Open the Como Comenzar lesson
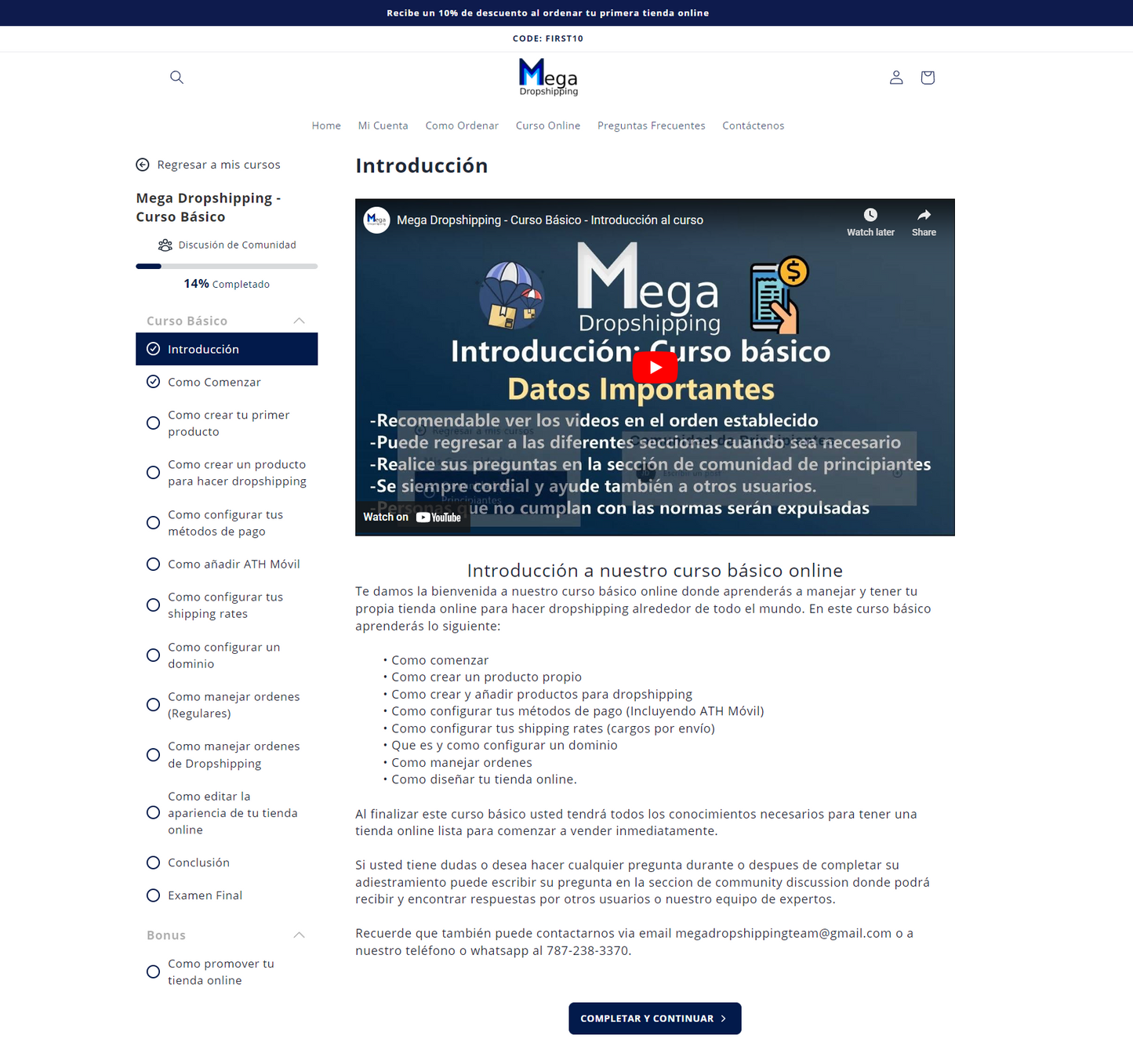Image resolution: width=1133 pixels, height=1064 pixels. (x=214, y=382)
